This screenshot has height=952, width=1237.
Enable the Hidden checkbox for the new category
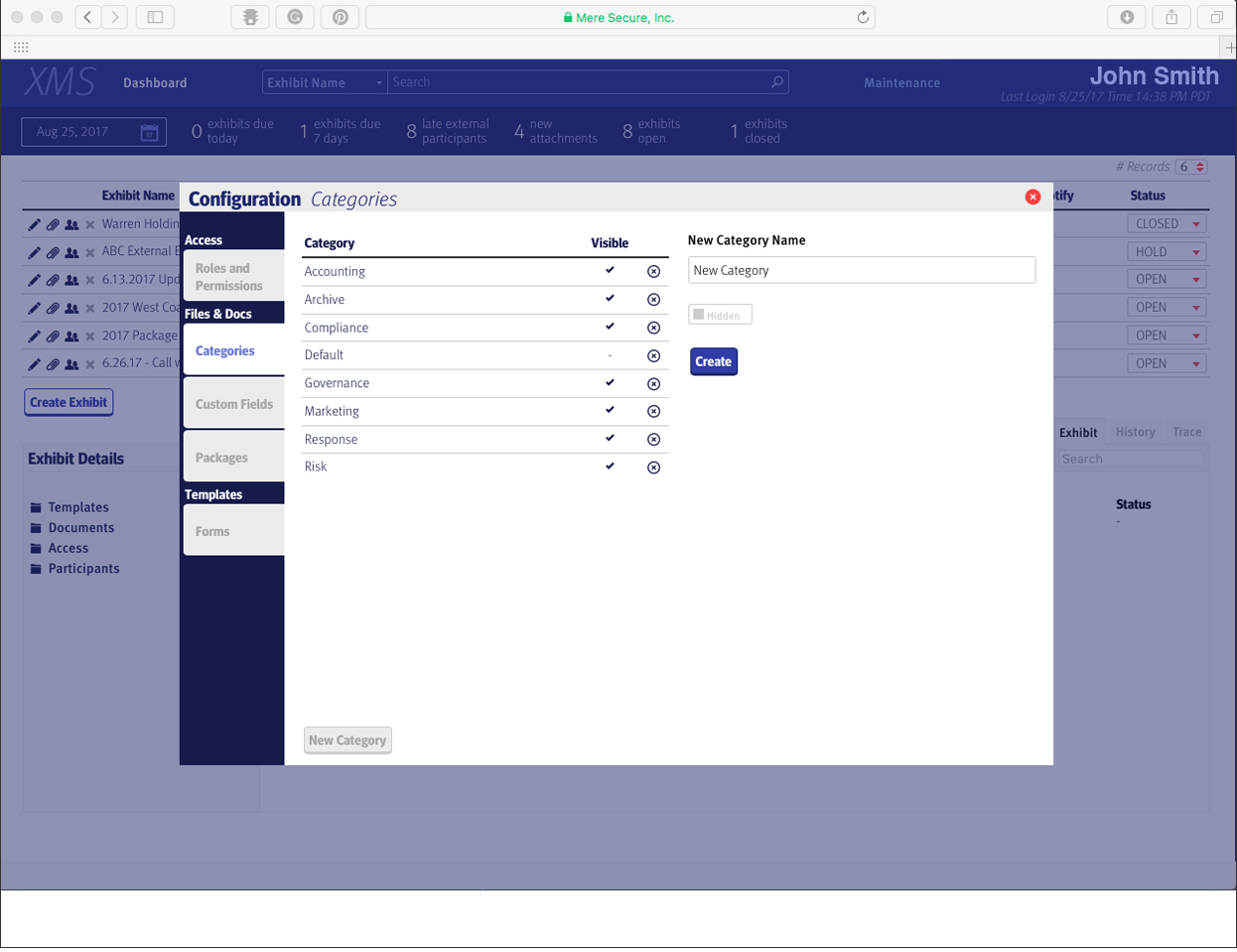(700, 314)
